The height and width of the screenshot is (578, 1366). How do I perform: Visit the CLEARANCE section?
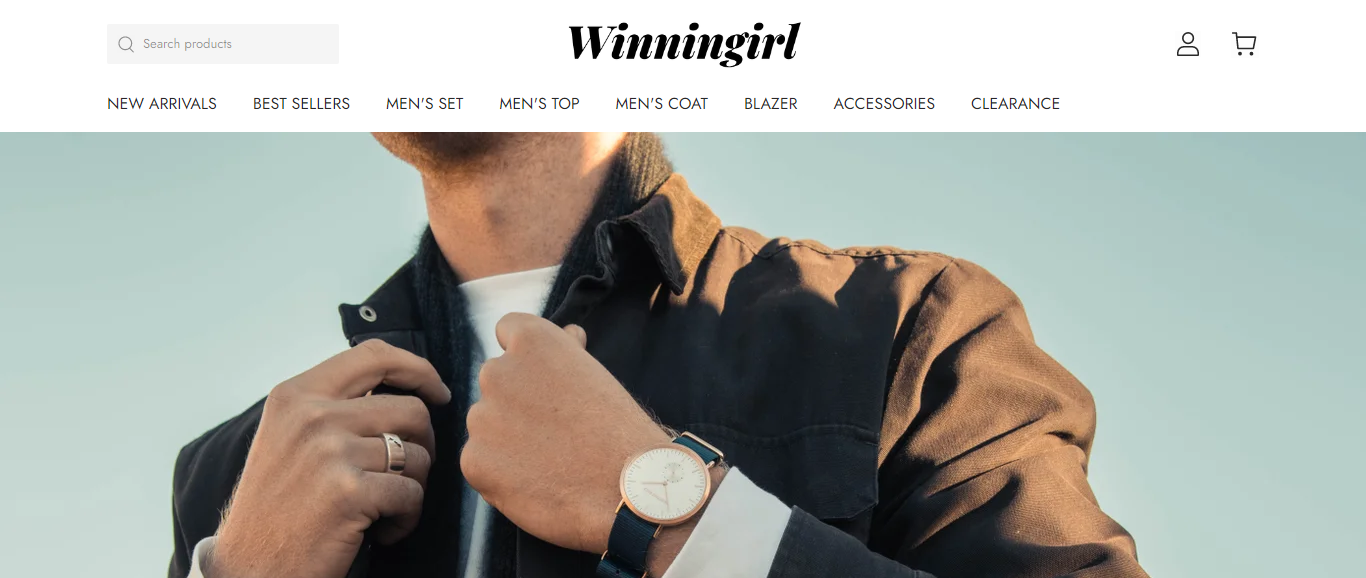tap(1015, 104)
